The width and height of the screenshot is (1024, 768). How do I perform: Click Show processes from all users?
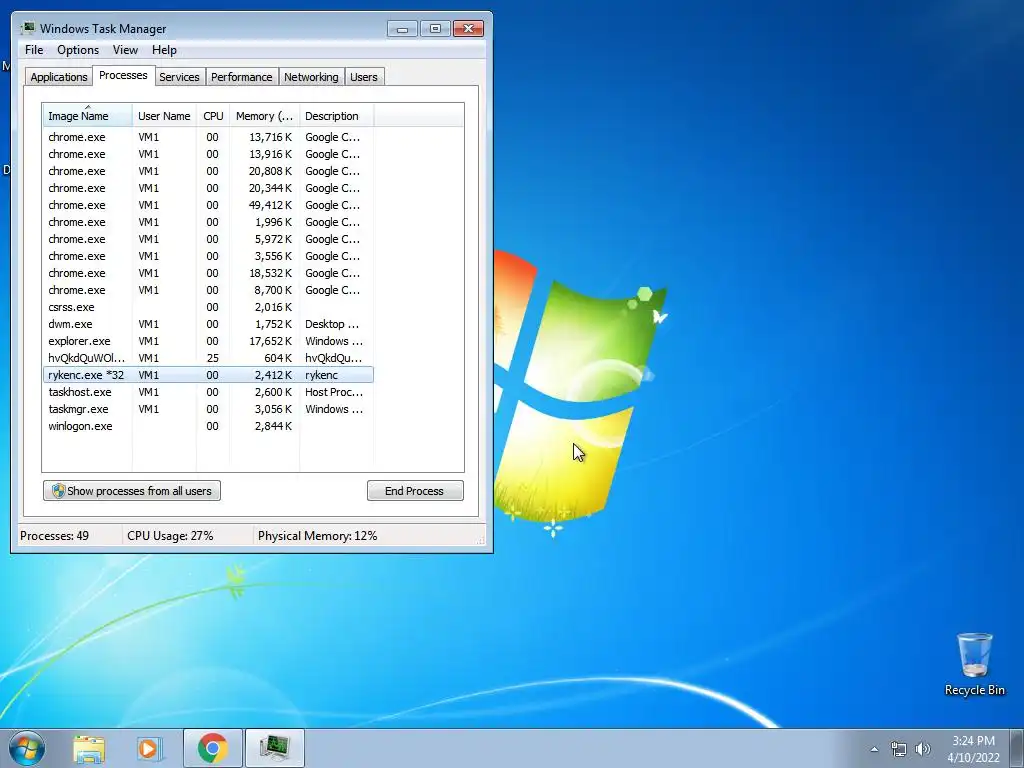132,490
